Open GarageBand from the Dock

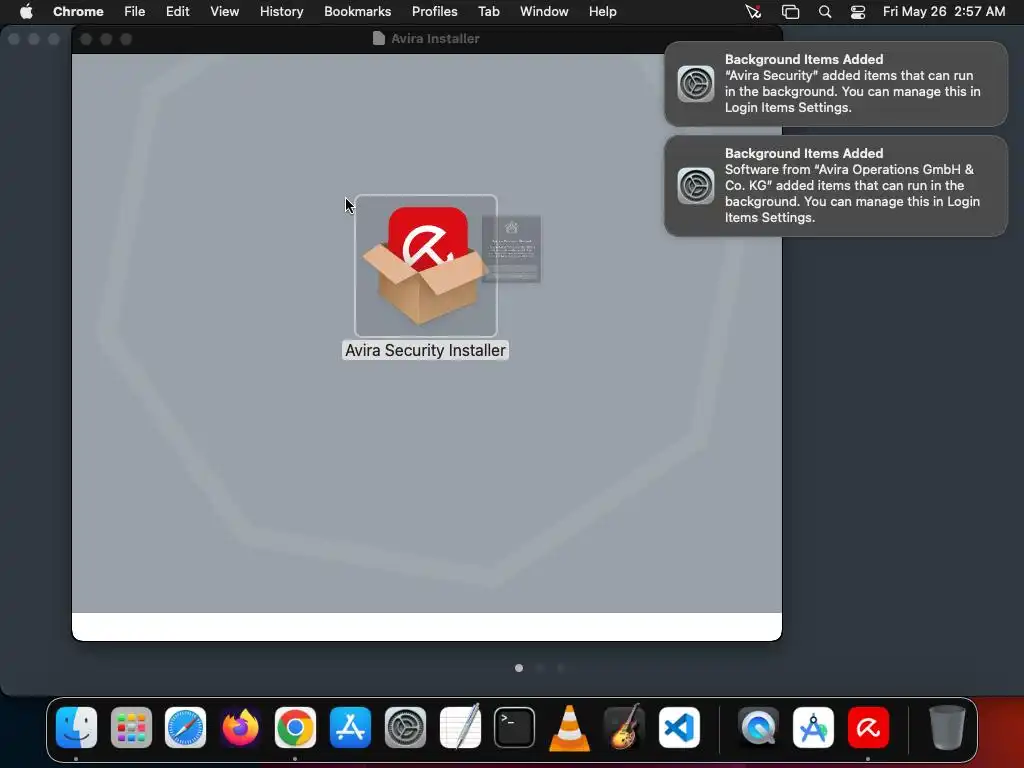tap(624, 728)
